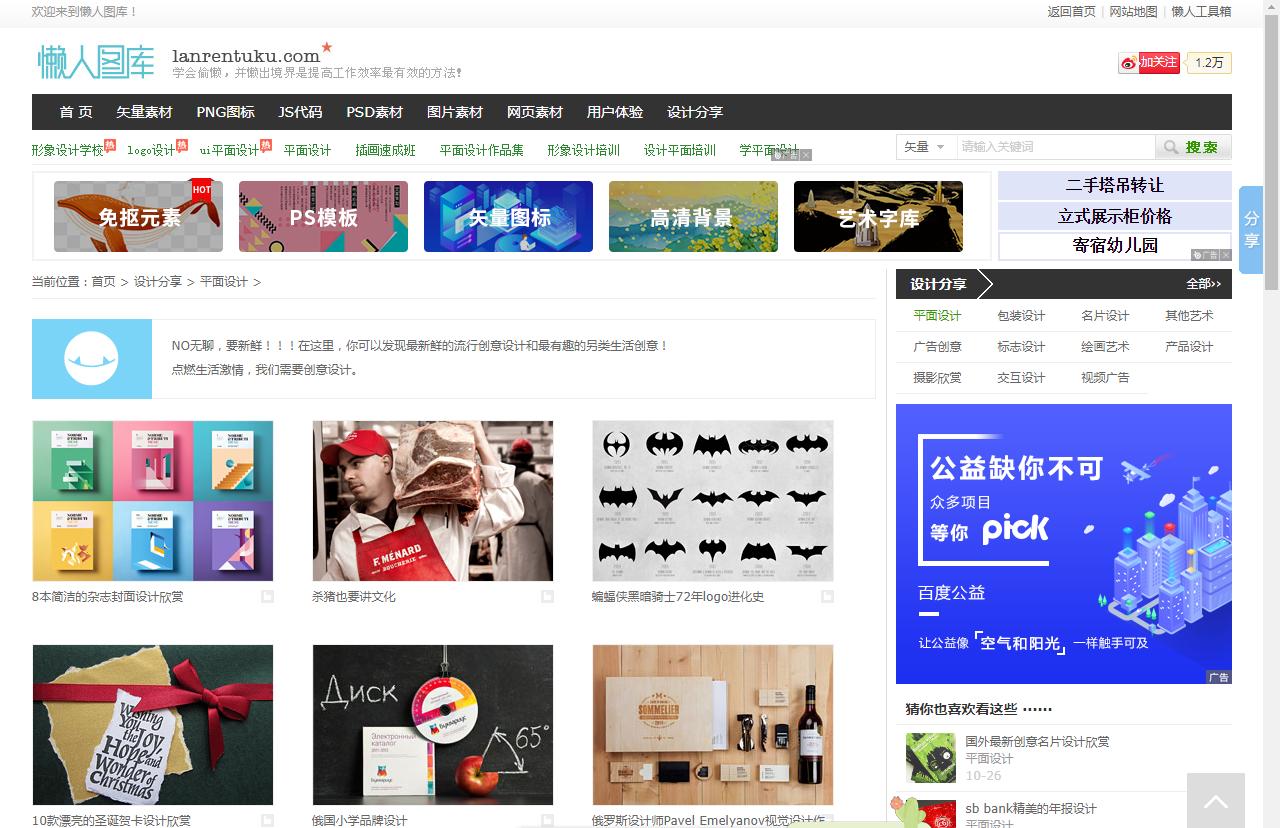Close the 寄宿幼儿园 ad with its X
This screenshot has width=1280, height=828.
coord(1226,255)
